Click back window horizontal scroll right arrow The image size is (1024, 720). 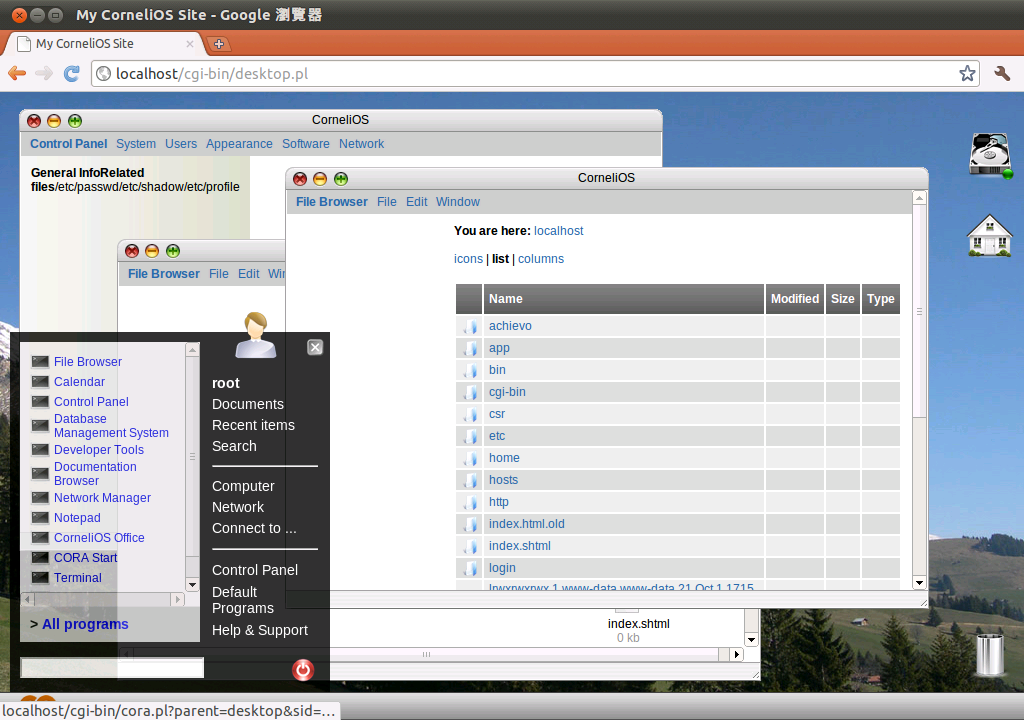737,654
